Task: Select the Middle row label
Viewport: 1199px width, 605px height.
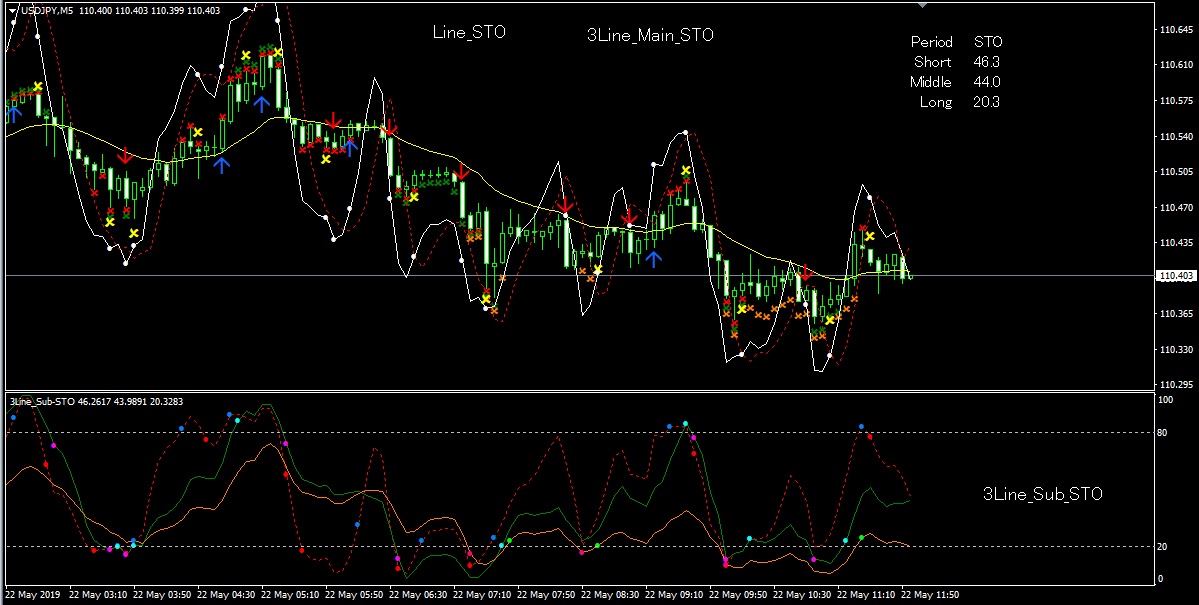Action: click(x=931, y=82)
